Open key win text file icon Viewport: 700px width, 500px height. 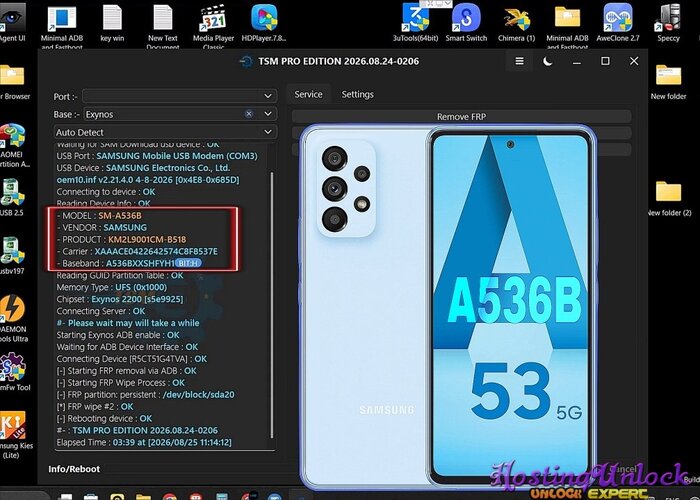click(112, 25)
